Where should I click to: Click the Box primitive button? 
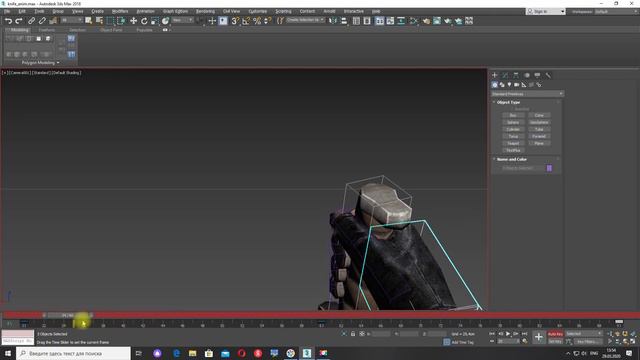point(513,116)
